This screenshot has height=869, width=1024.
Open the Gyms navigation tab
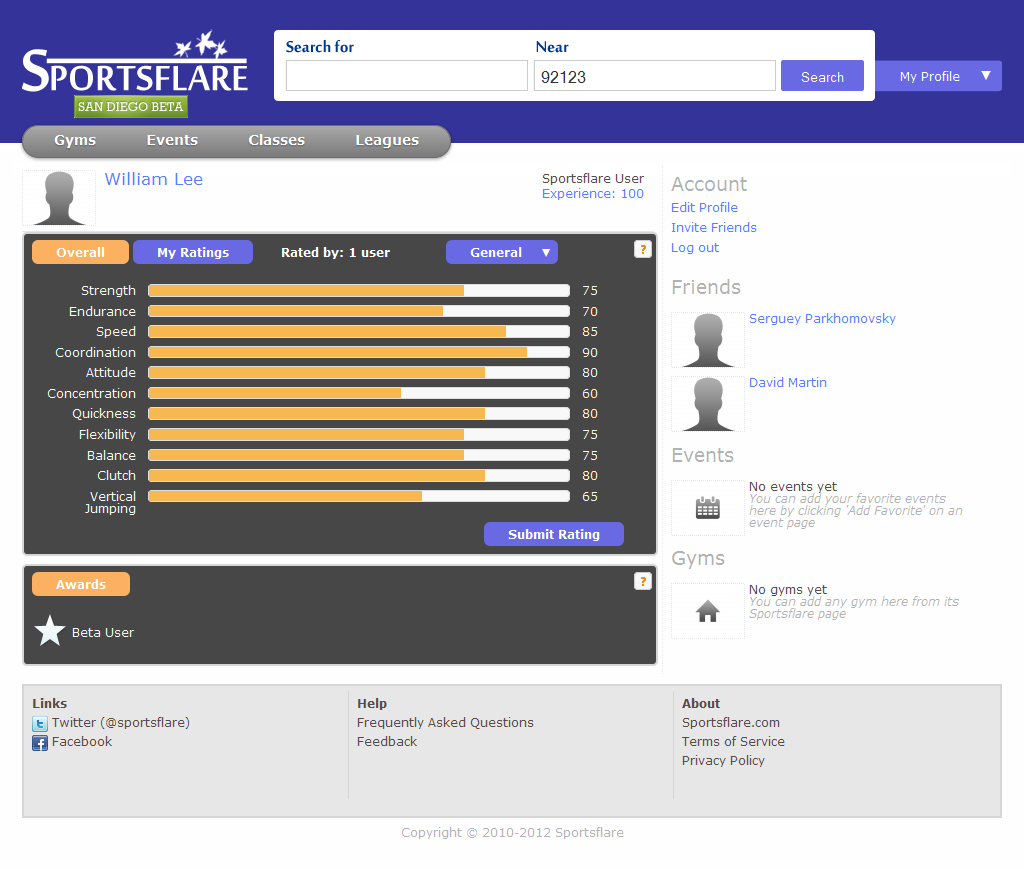75,140
